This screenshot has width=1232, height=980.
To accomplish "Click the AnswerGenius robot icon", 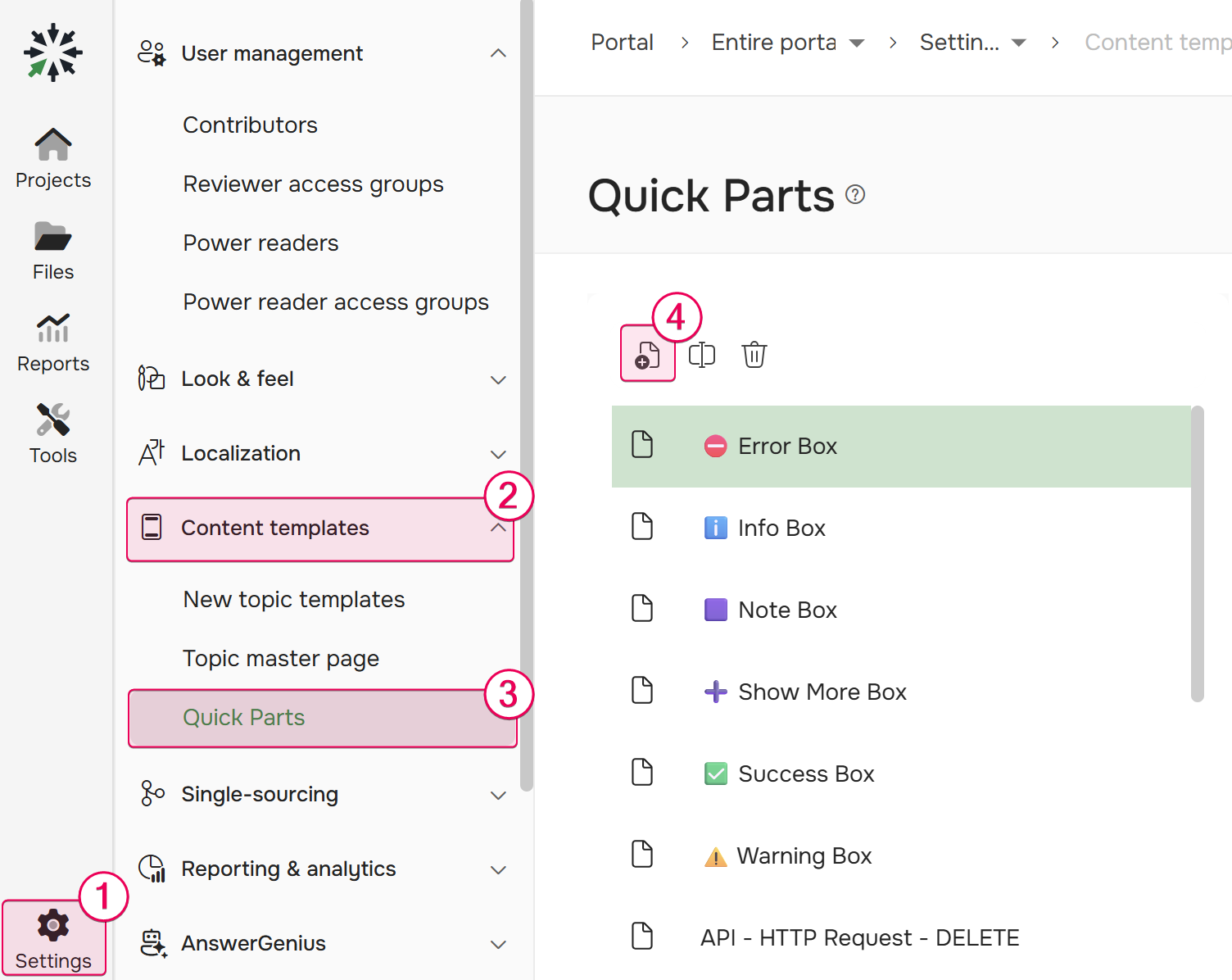I will tap(152, 943).
